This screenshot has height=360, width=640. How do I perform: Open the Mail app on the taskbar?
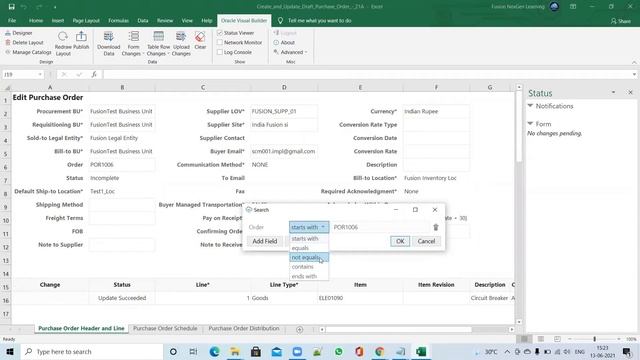coord(277,351)
